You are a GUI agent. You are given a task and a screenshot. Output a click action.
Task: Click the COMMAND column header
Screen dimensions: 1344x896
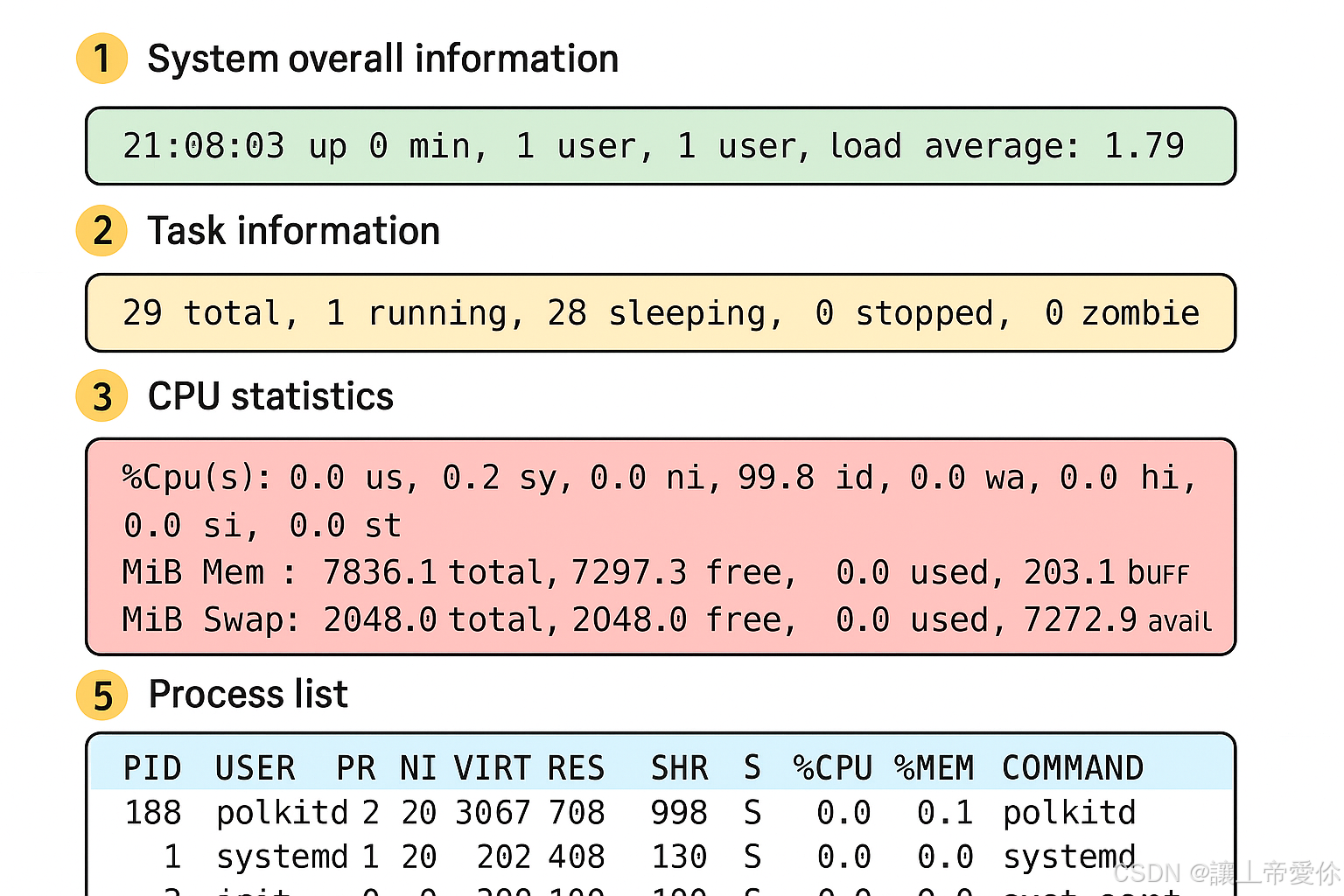coord(1073,768)
